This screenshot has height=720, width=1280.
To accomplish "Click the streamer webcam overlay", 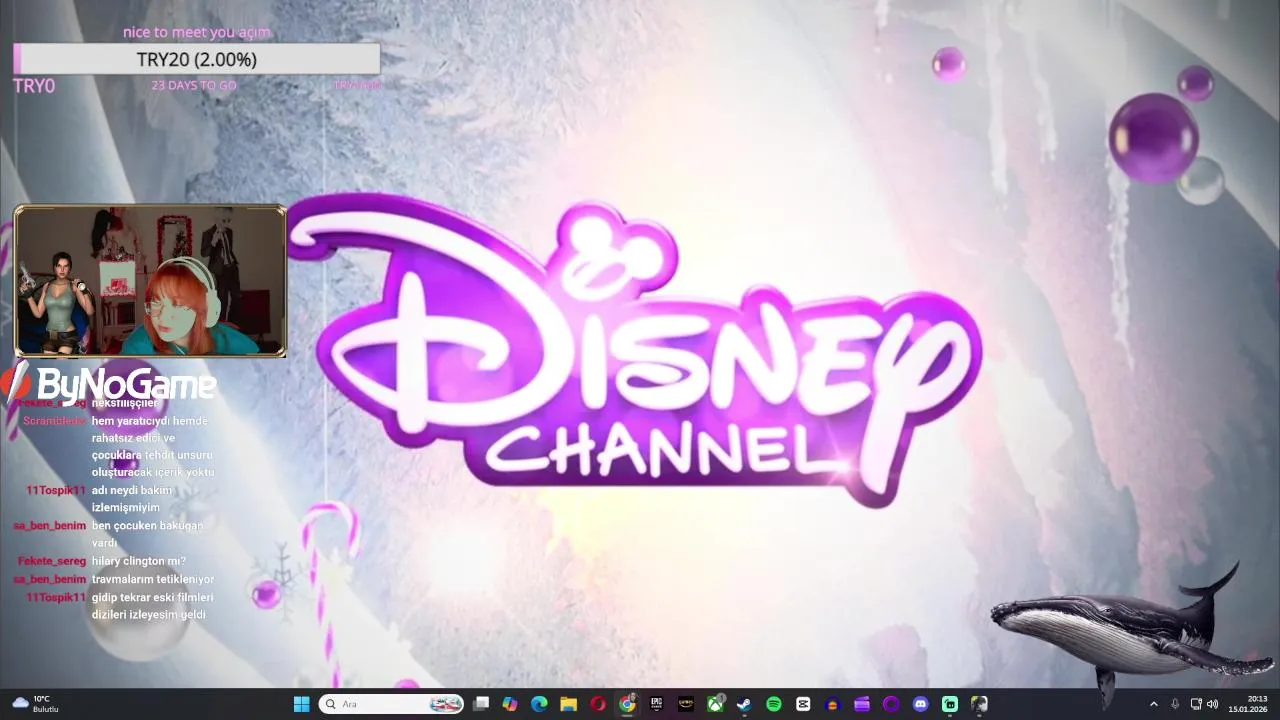I will 150,281.
